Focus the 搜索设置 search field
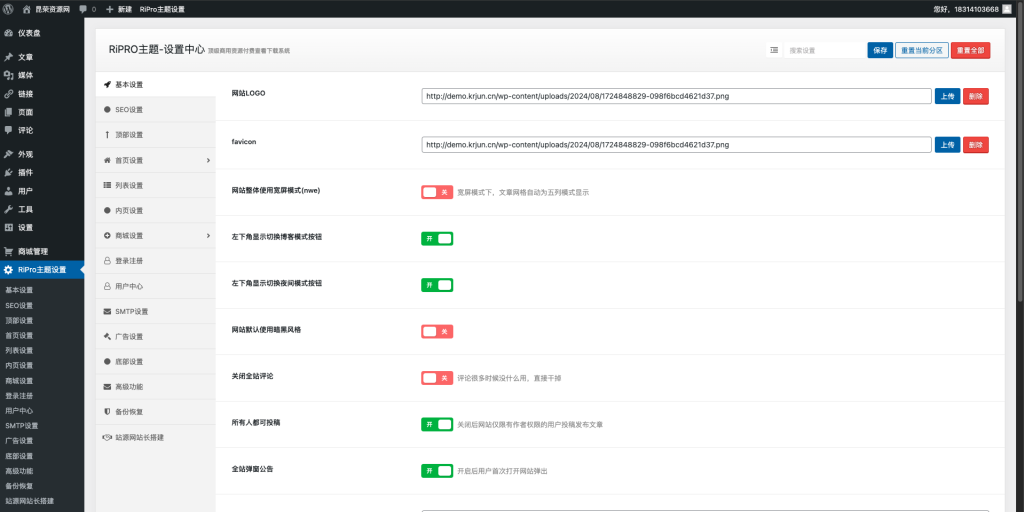The image size is (1024, 512). (x=825, y=50)
